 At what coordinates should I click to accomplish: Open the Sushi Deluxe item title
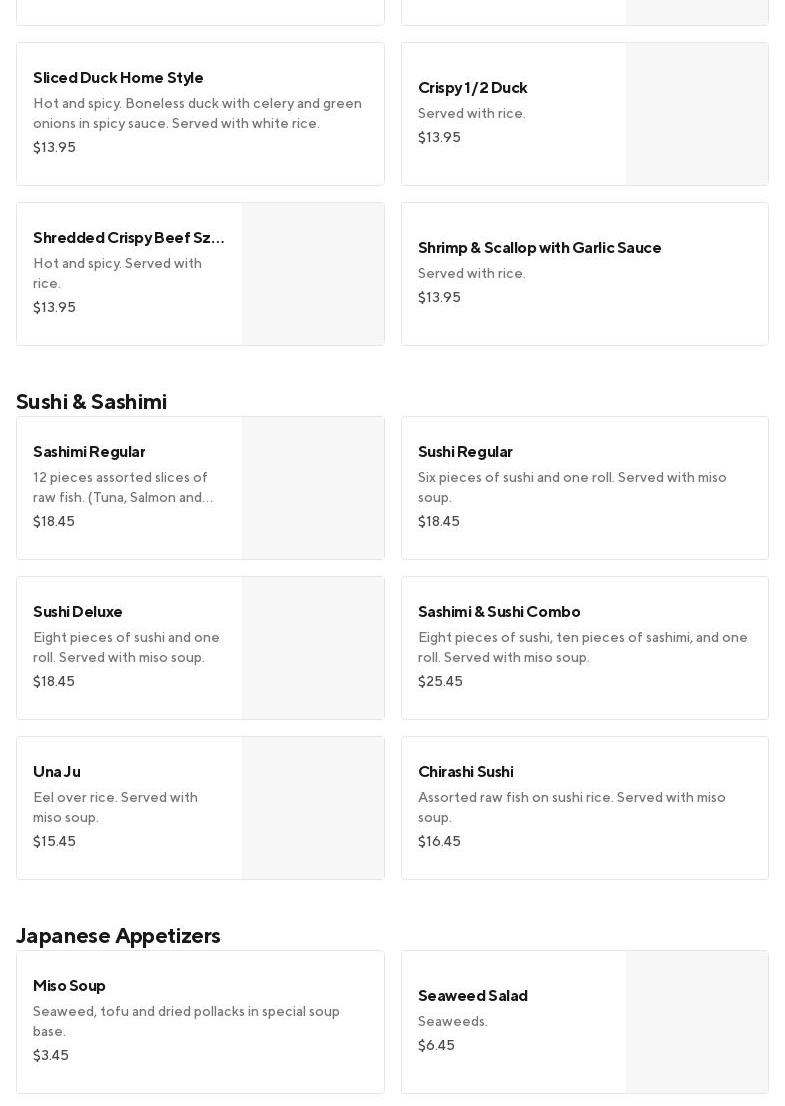click(78, 612)
